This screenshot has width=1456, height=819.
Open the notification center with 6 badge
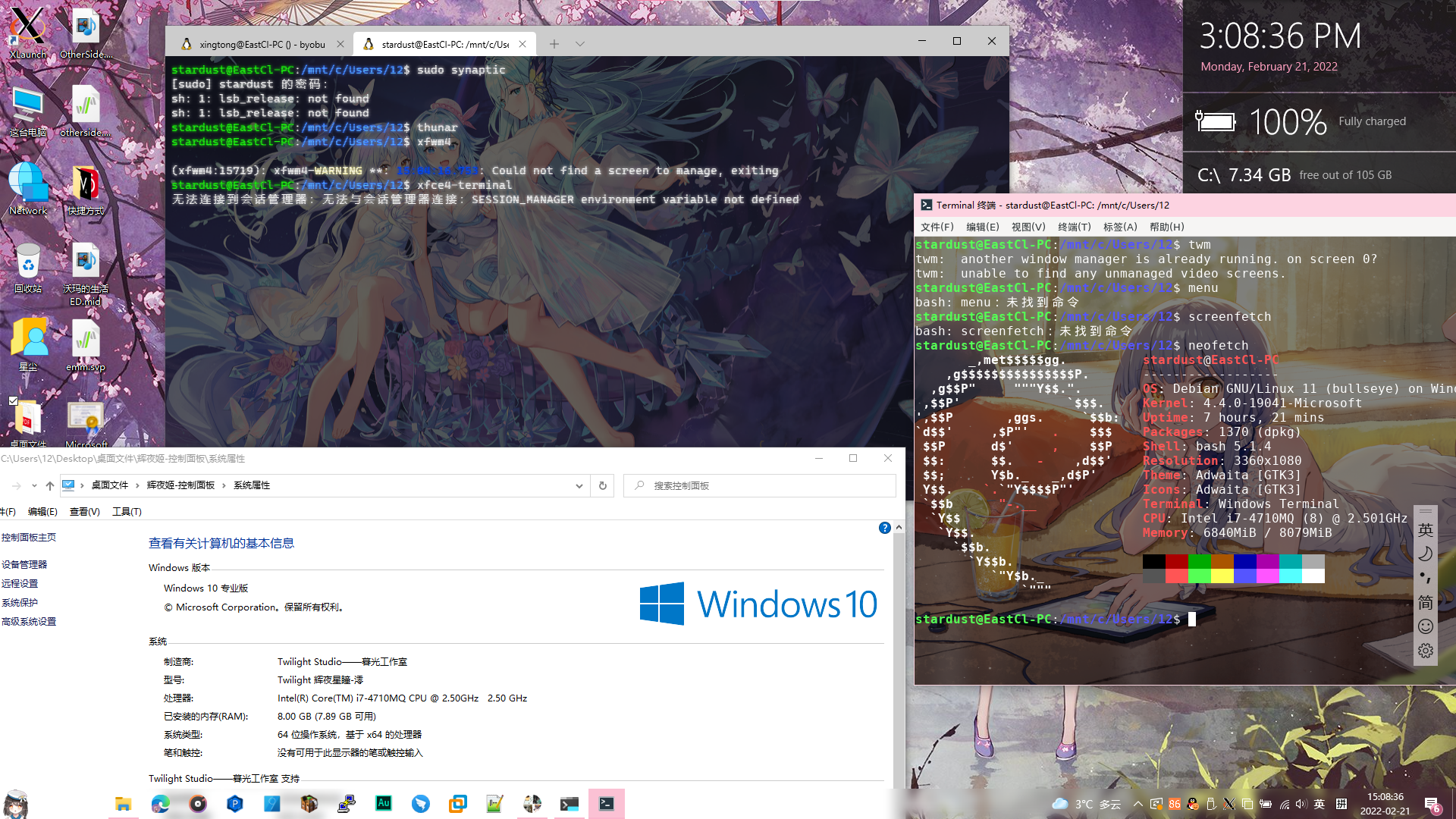pyautogui.click(x=1432, y=805)
